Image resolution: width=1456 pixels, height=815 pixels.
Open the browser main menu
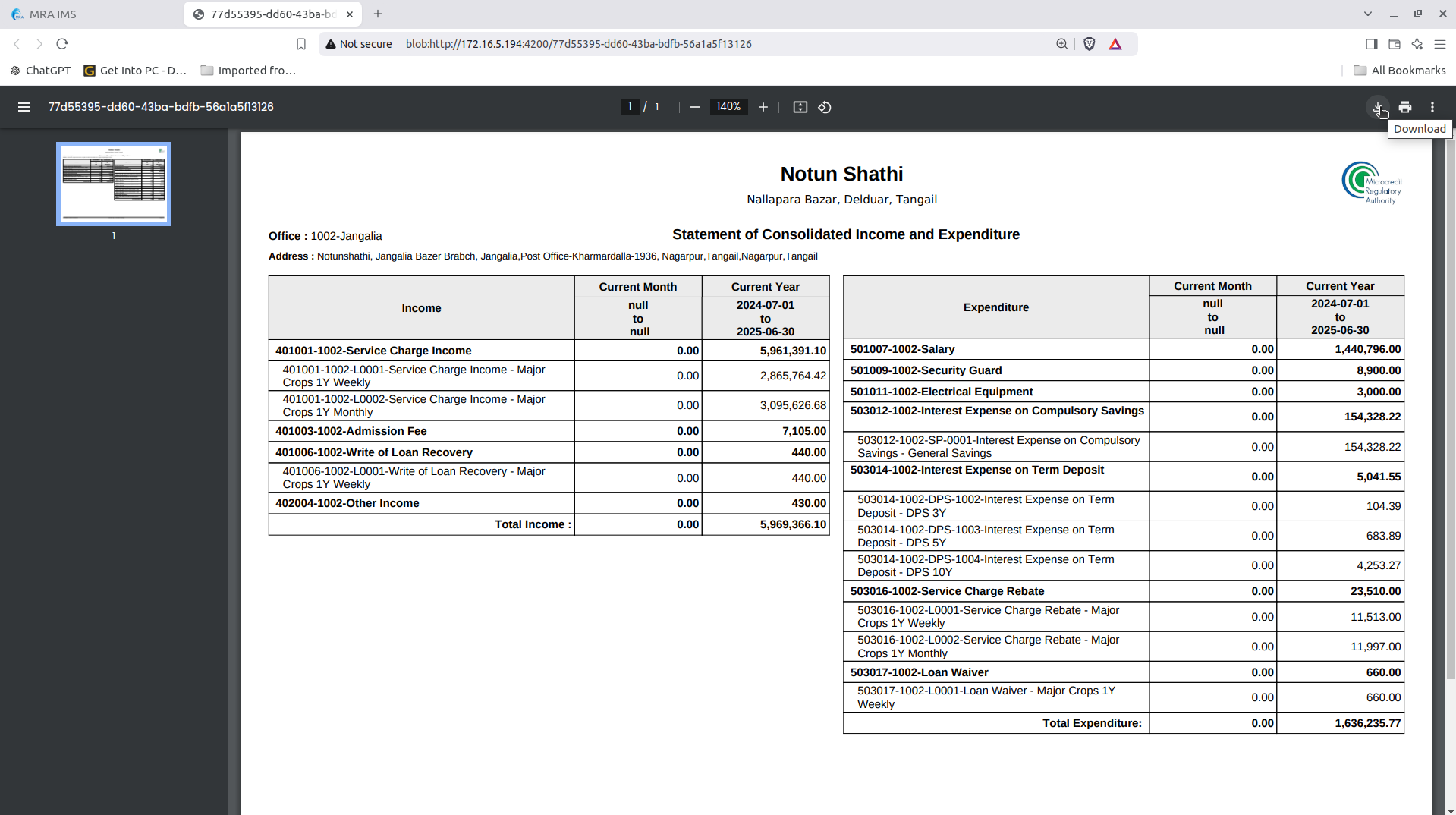tap(1440, 44)
